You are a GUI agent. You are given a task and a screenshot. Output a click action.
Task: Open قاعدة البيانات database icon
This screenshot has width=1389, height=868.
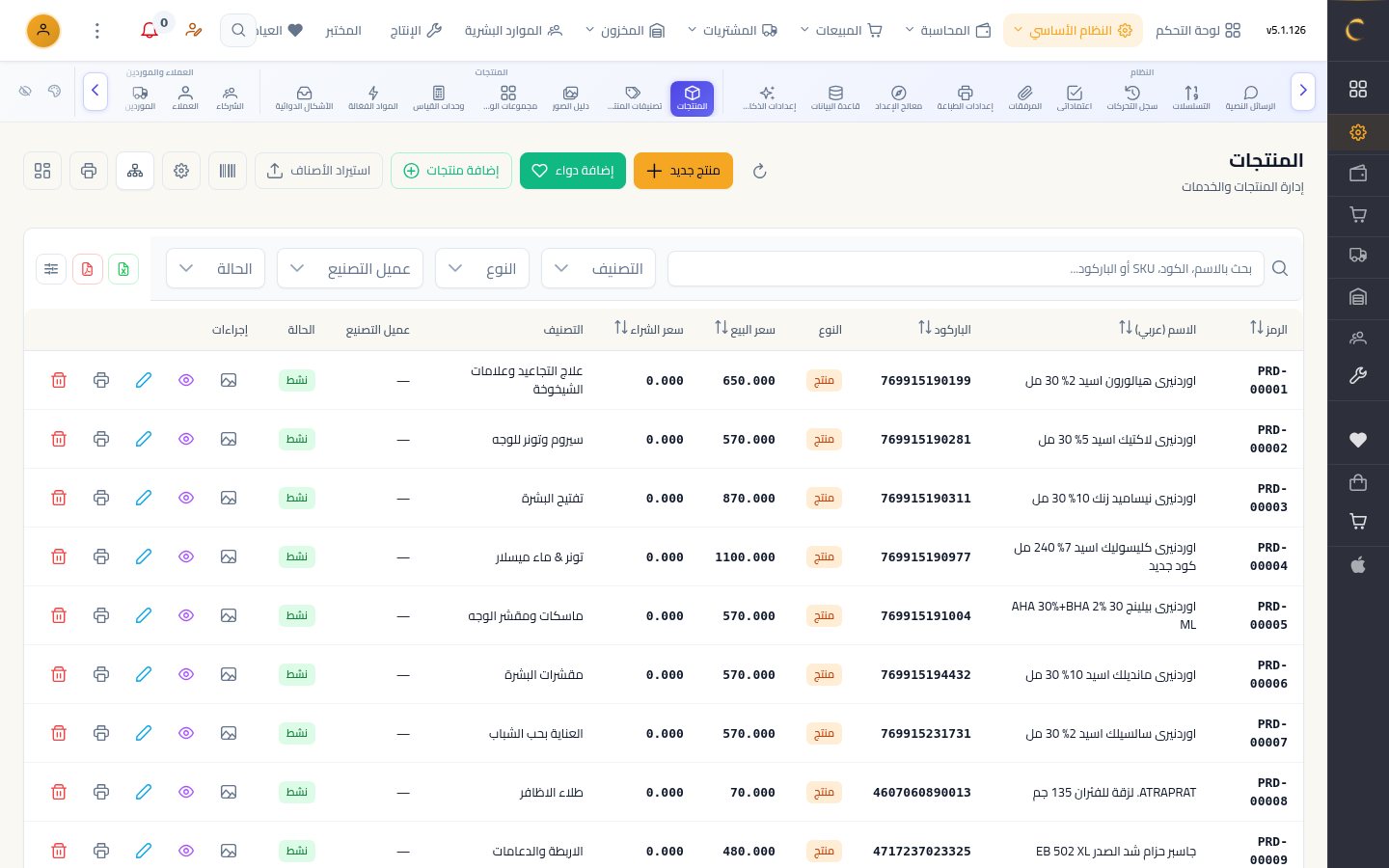coord(835,98)
